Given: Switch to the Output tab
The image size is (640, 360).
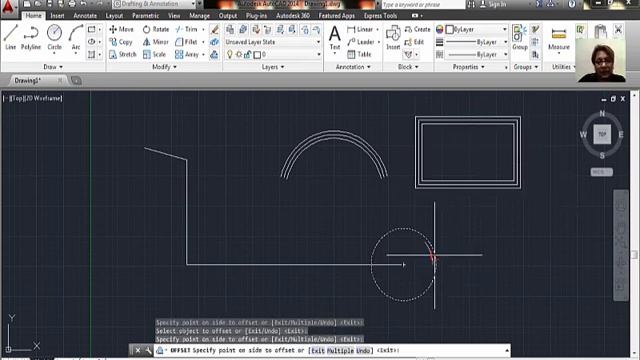Looking at the screenshot, I should coord(228,16).
